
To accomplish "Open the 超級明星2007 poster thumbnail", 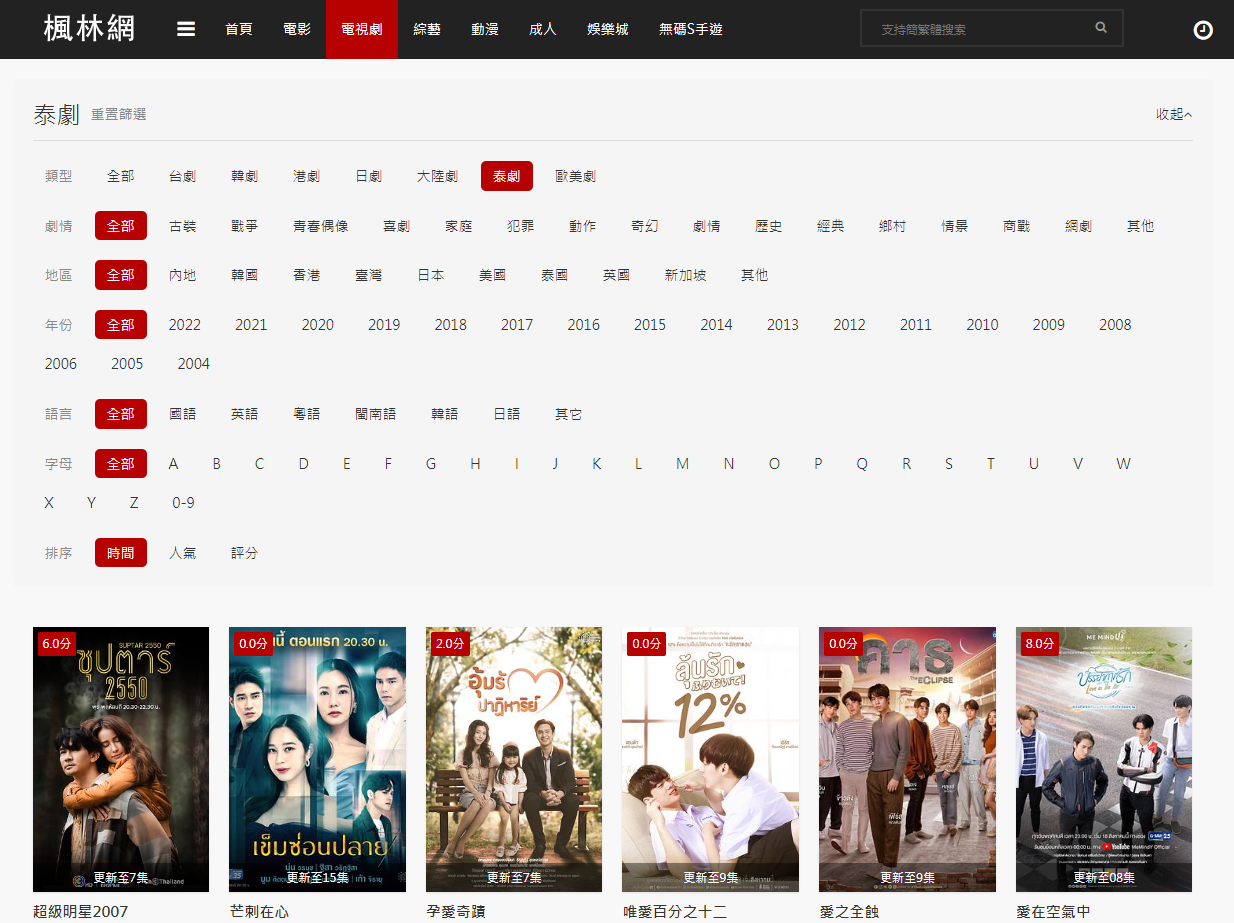I will tap(121, 758).
